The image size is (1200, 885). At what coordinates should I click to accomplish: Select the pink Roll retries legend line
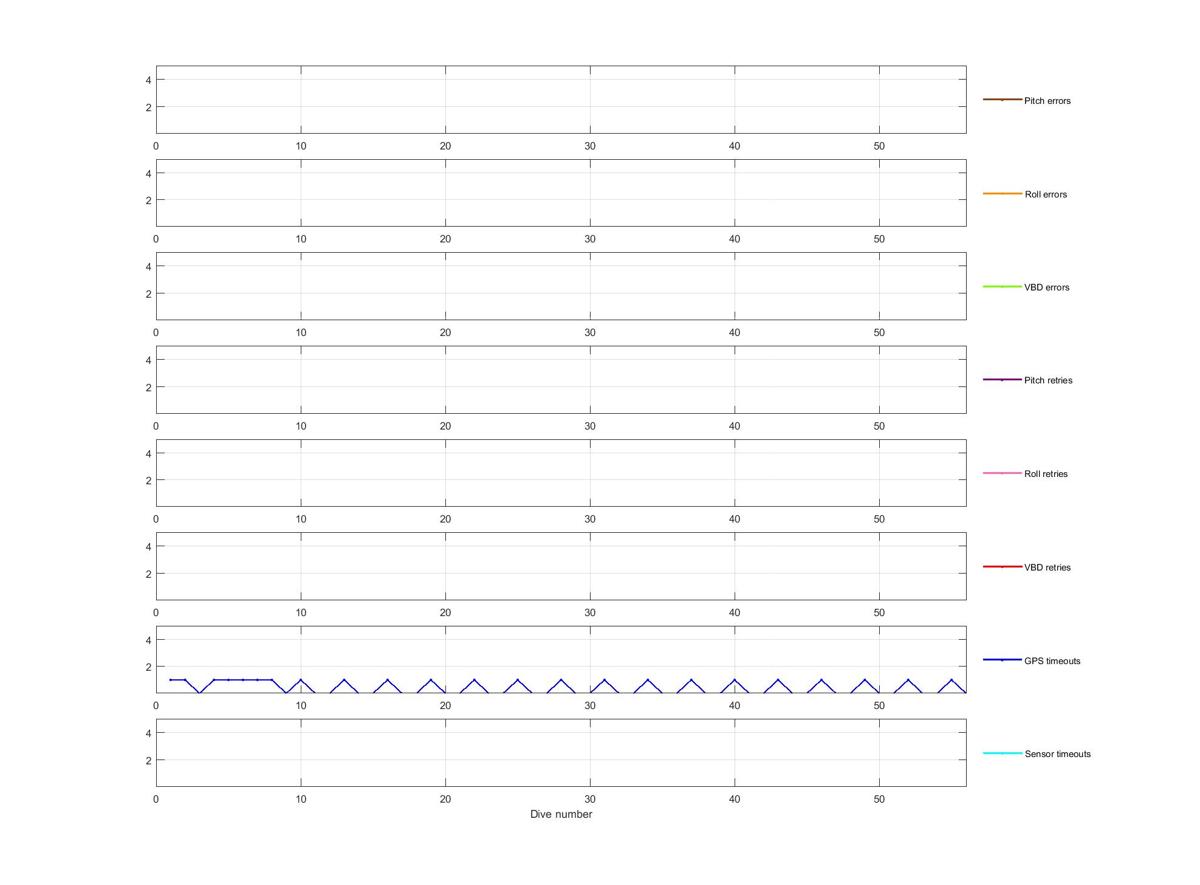click(1002, 473)
